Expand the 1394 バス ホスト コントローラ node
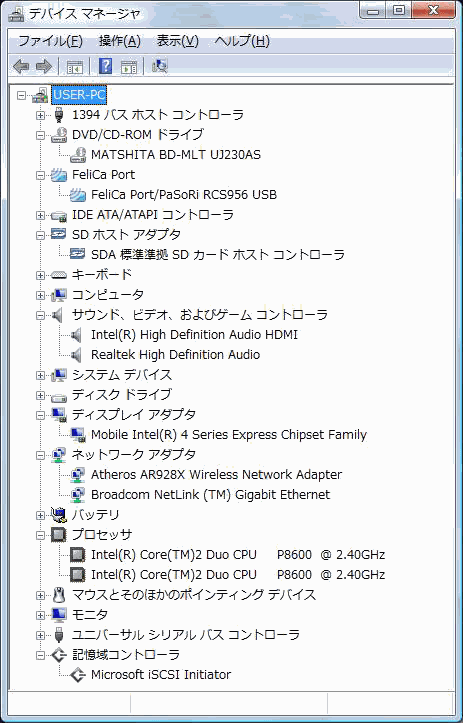 [x=41, y=115]
